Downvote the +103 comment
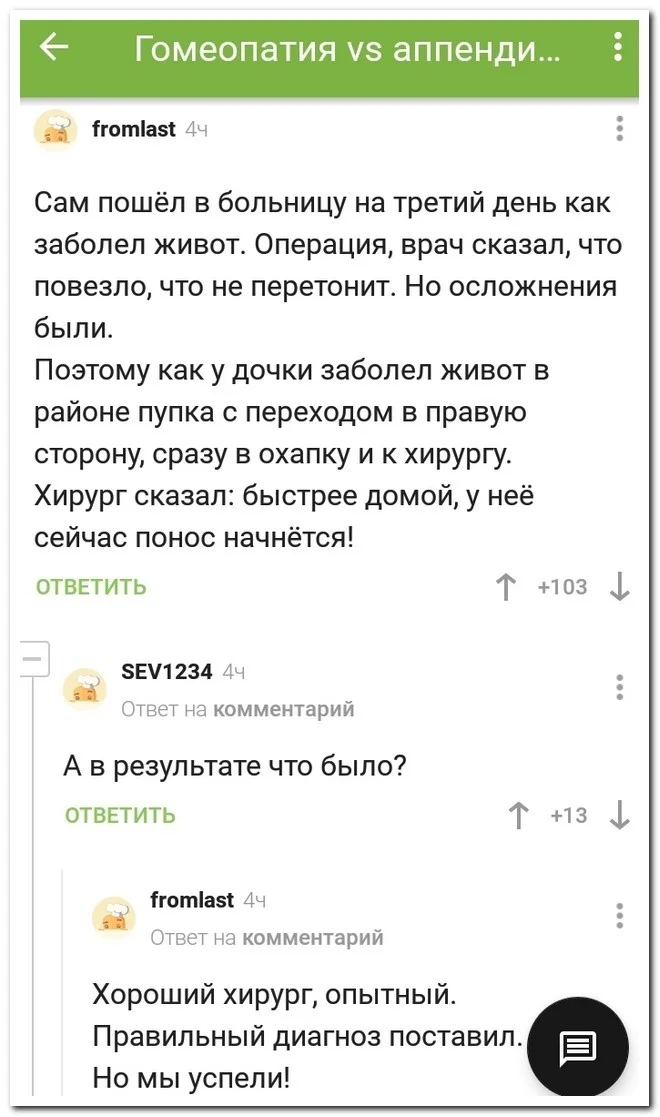The height and width of the screenshot is (1117, 660). (x=620, y=588)
